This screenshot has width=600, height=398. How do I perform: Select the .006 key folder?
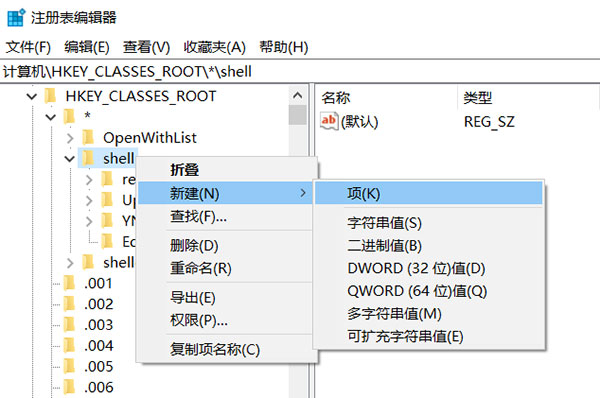click(x=88, y=387)
